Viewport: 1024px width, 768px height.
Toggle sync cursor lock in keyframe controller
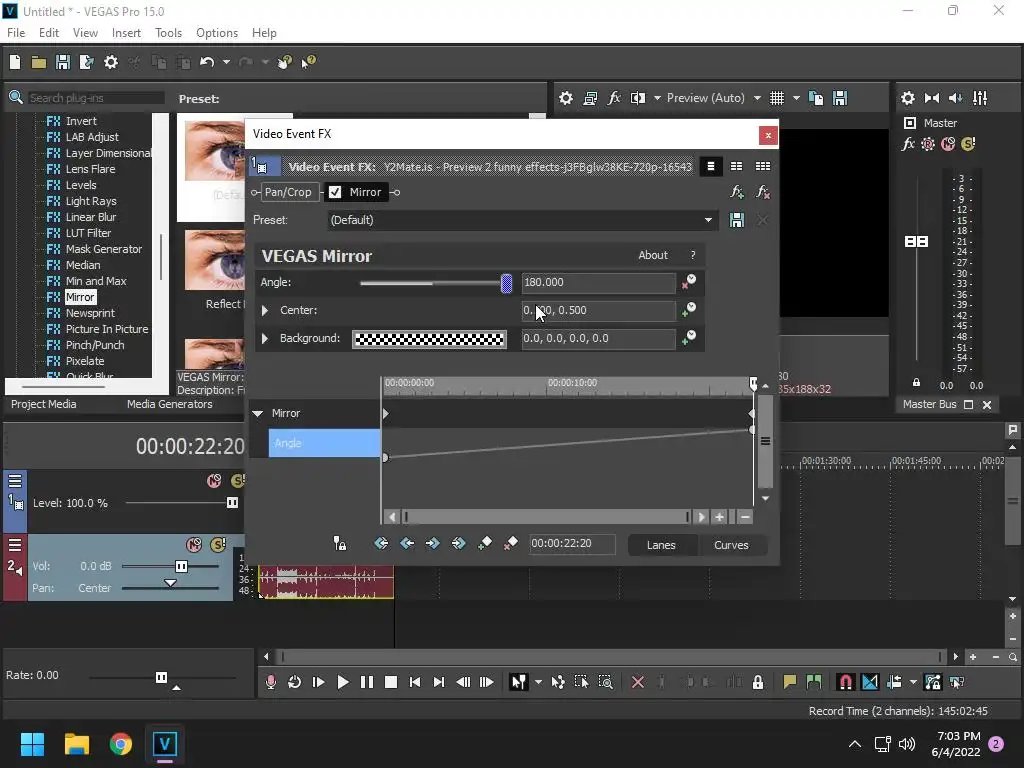pos(340,543)
